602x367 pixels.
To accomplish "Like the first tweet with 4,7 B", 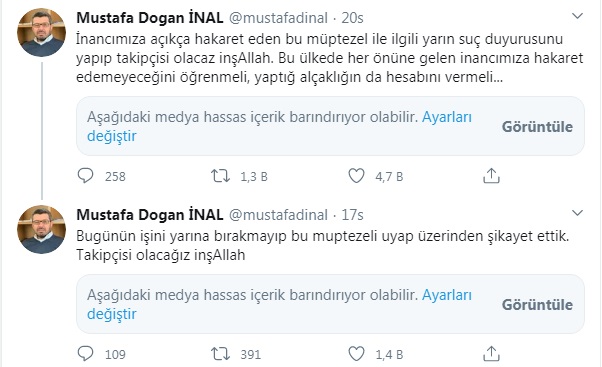I will click(x=356, y=176).
